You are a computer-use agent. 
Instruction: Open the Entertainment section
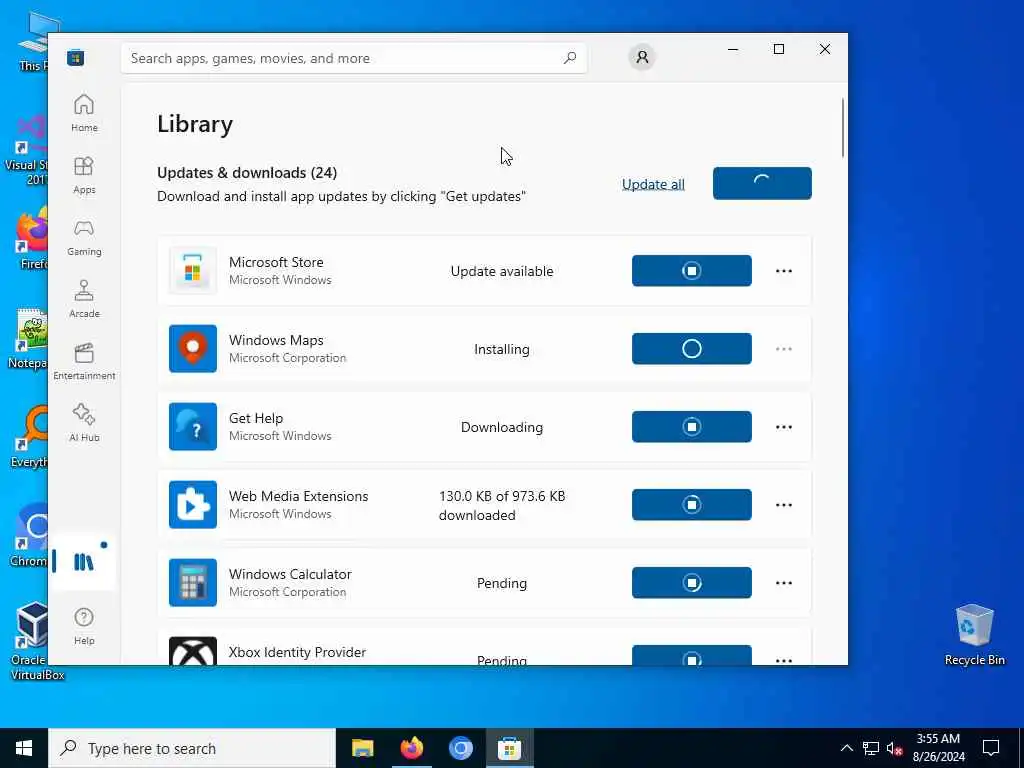[x=84, y=361]
